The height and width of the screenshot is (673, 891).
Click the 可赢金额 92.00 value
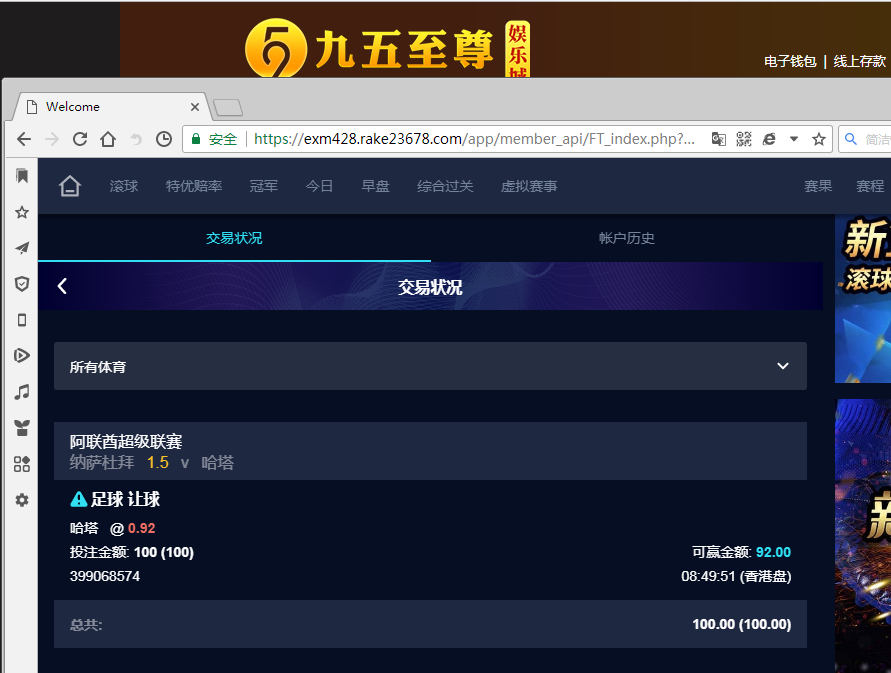773,552
